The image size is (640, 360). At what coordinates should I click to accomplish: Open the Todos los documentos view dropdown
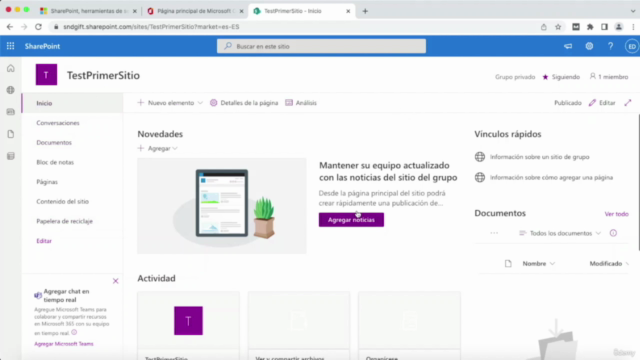[560, 233]
